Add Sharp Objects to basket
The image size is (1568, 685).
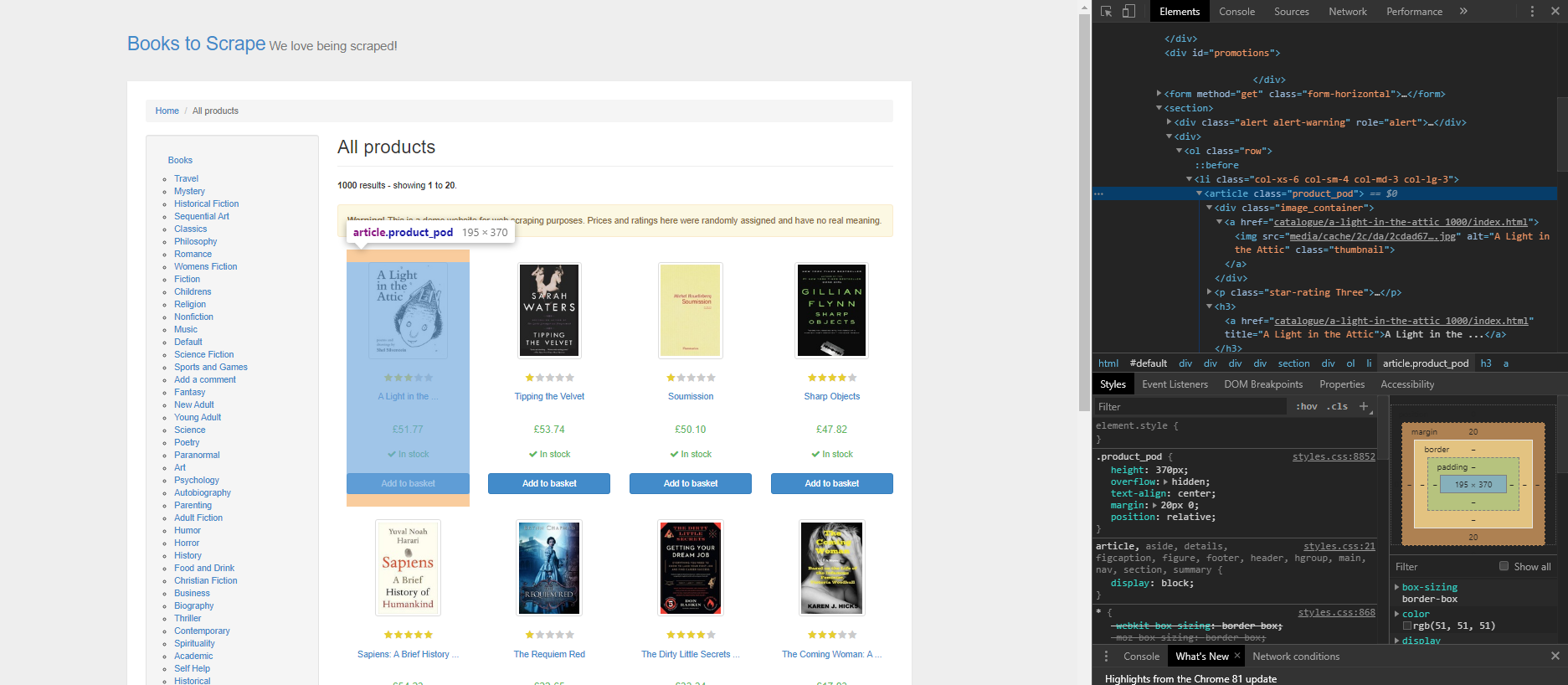coord(832,483)
